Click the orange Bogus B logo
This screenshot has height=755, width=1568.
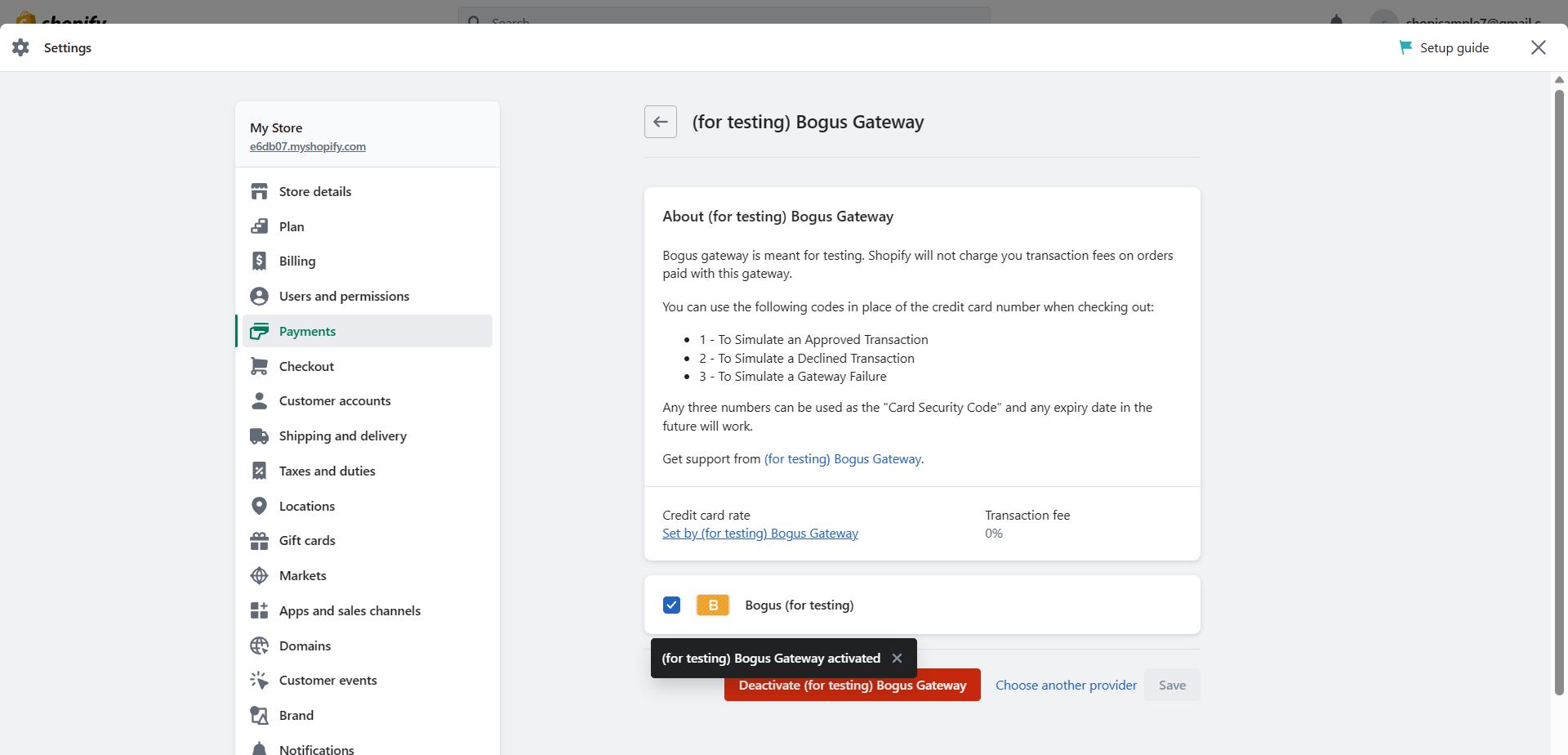click(713, 605)
